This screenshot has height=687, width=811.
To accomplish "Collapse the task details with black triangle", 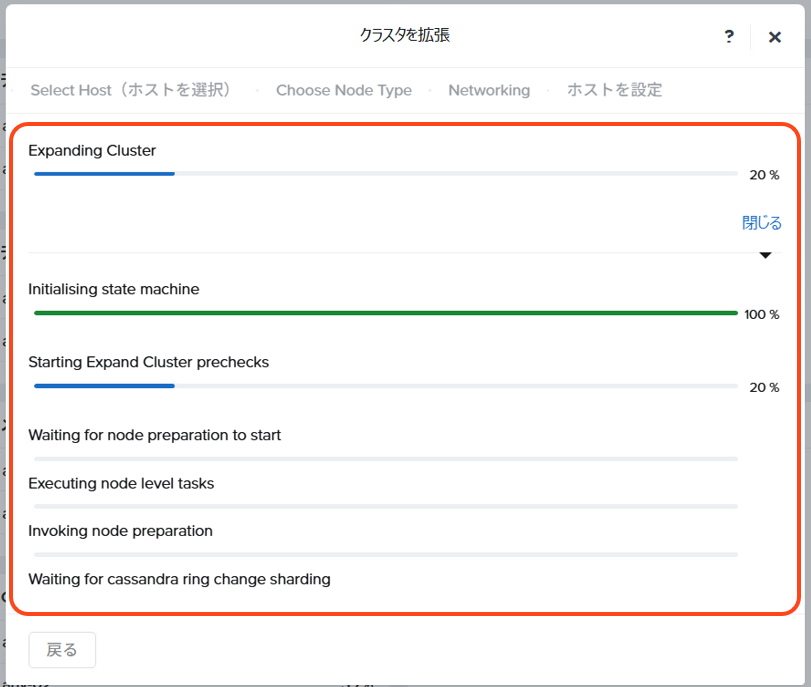I will [765, 255].
